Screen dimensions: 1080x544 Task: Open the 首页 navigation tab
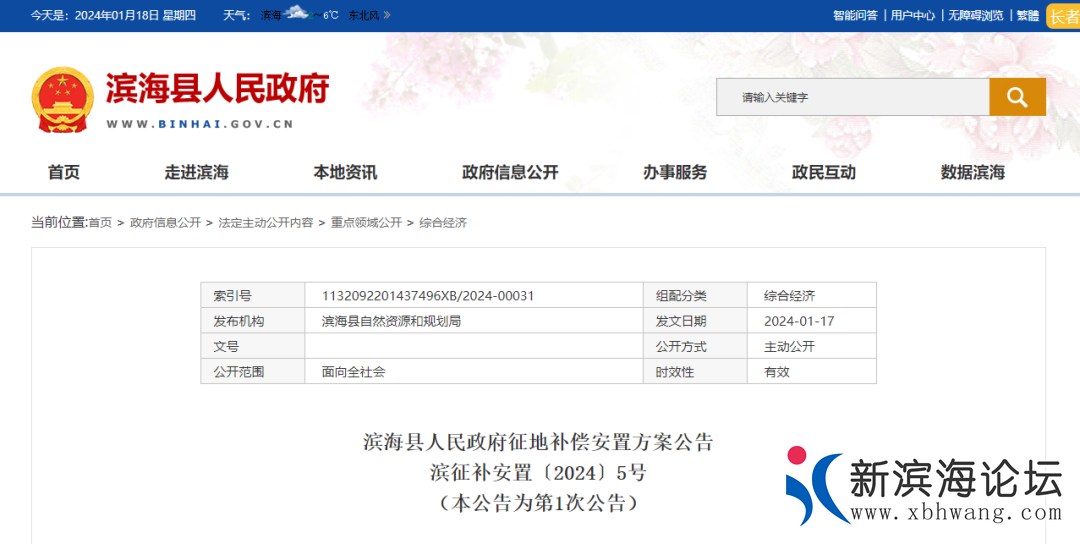tap(64, 172)
